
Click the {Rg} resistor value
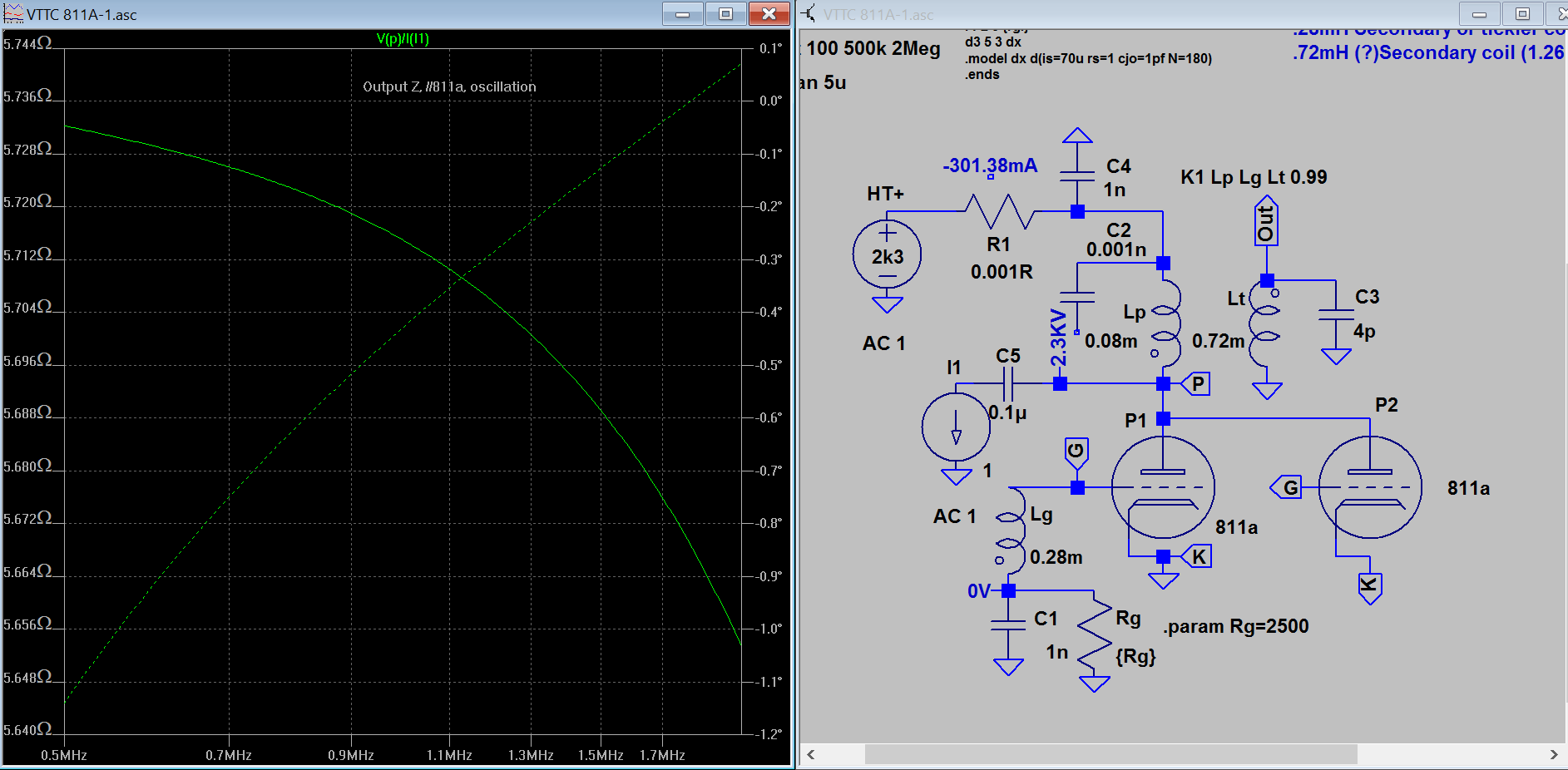(1135, 656)
